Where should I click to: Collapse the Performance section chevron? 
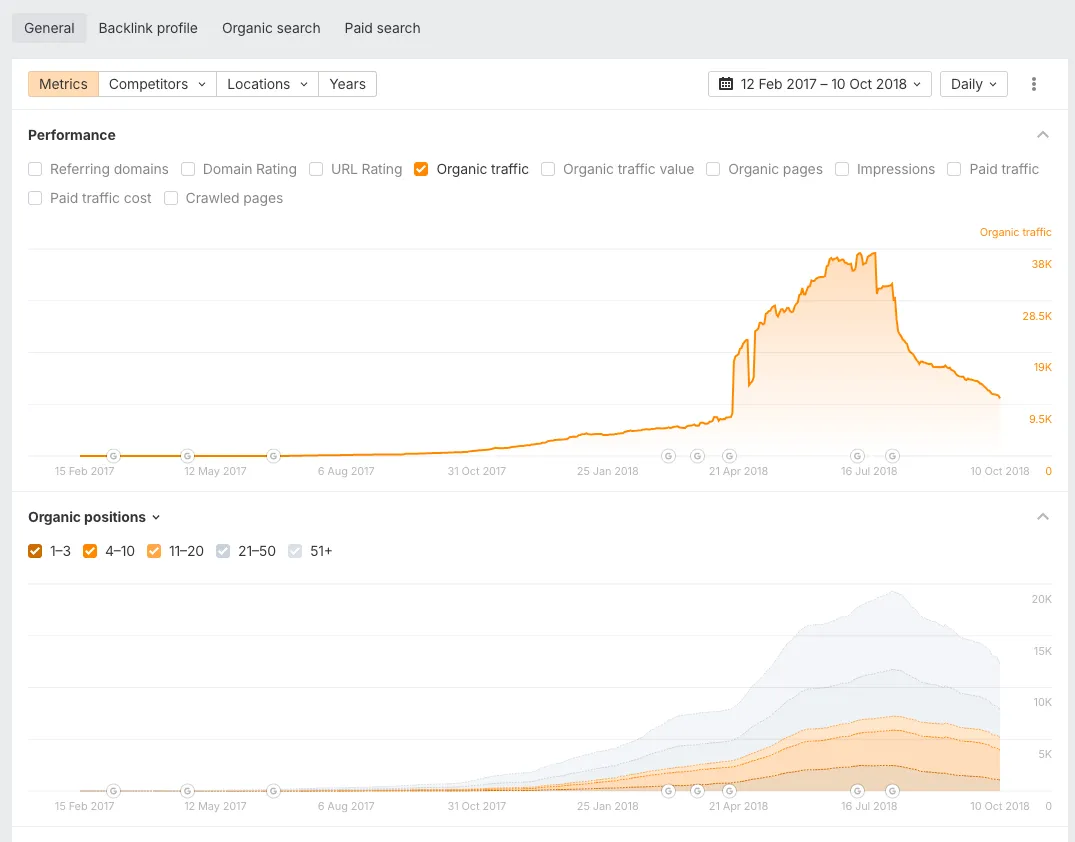pyautogui.click(x=1043, y=135)
